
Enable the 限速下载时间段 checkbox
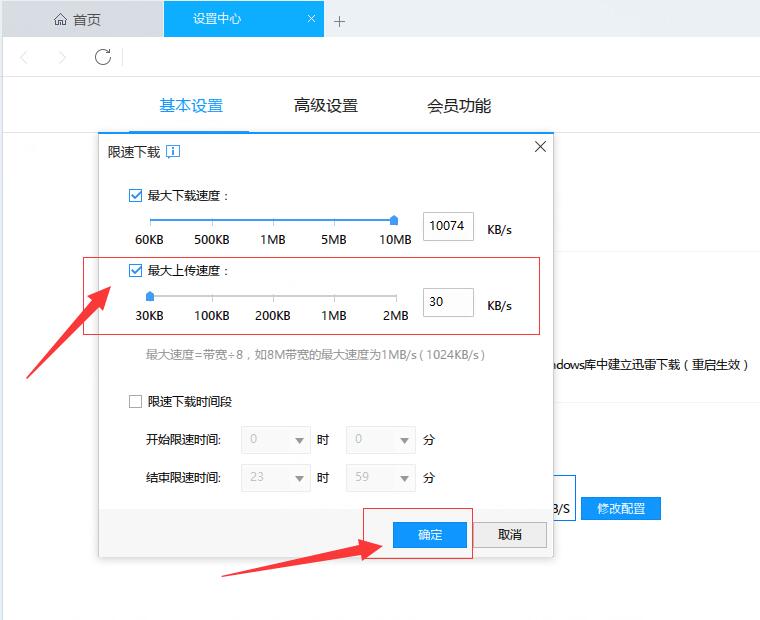135,401
